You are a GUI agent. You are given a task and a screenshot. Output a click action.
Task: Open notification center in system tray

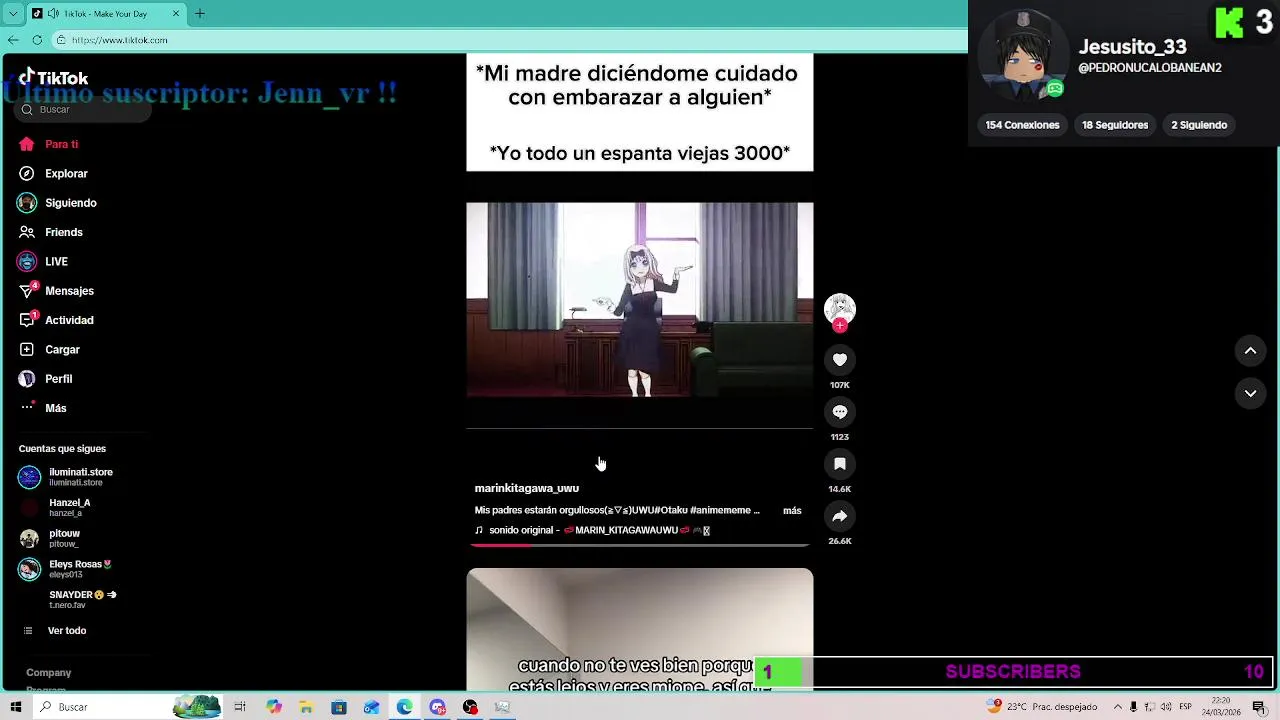pos(1259,707)
